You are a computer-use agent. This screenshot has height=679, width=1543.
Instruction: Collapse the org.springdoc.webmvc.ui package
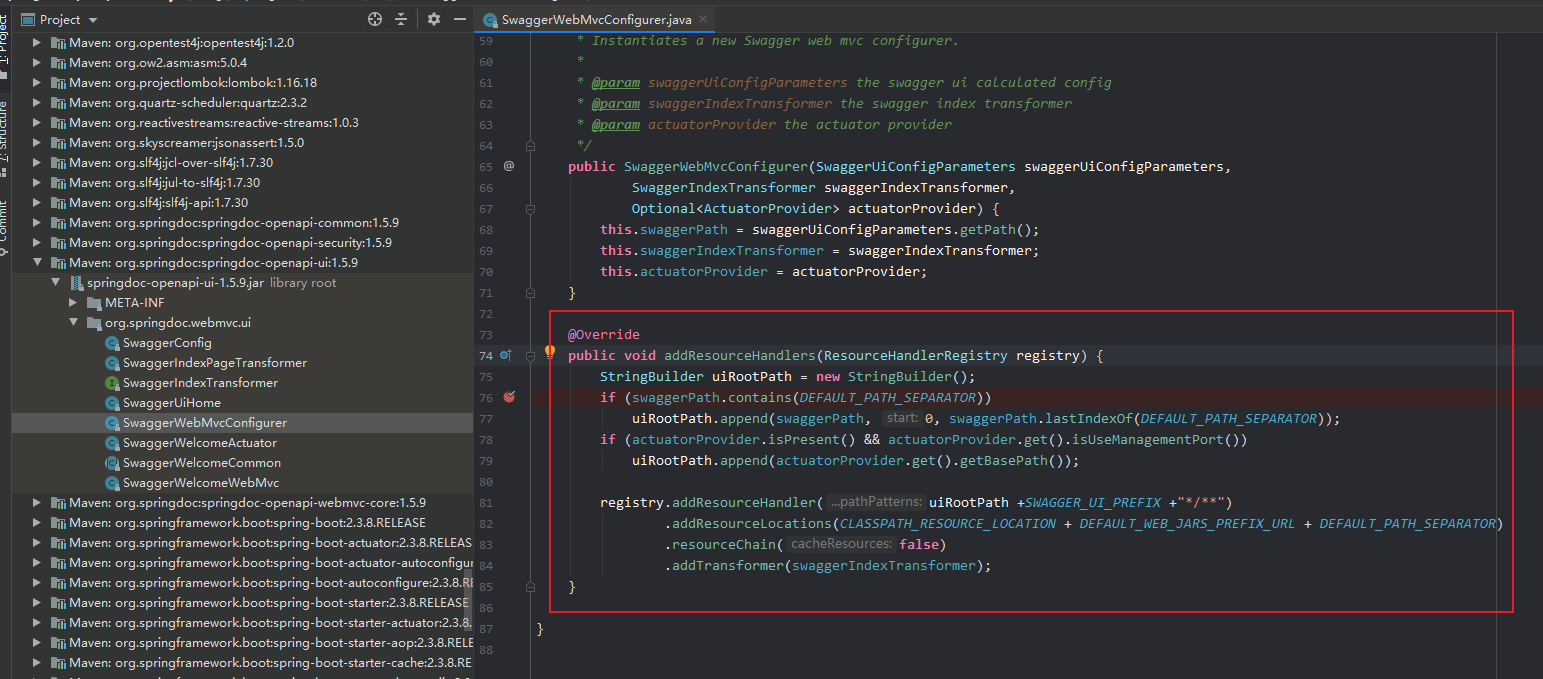click(74, 323)
